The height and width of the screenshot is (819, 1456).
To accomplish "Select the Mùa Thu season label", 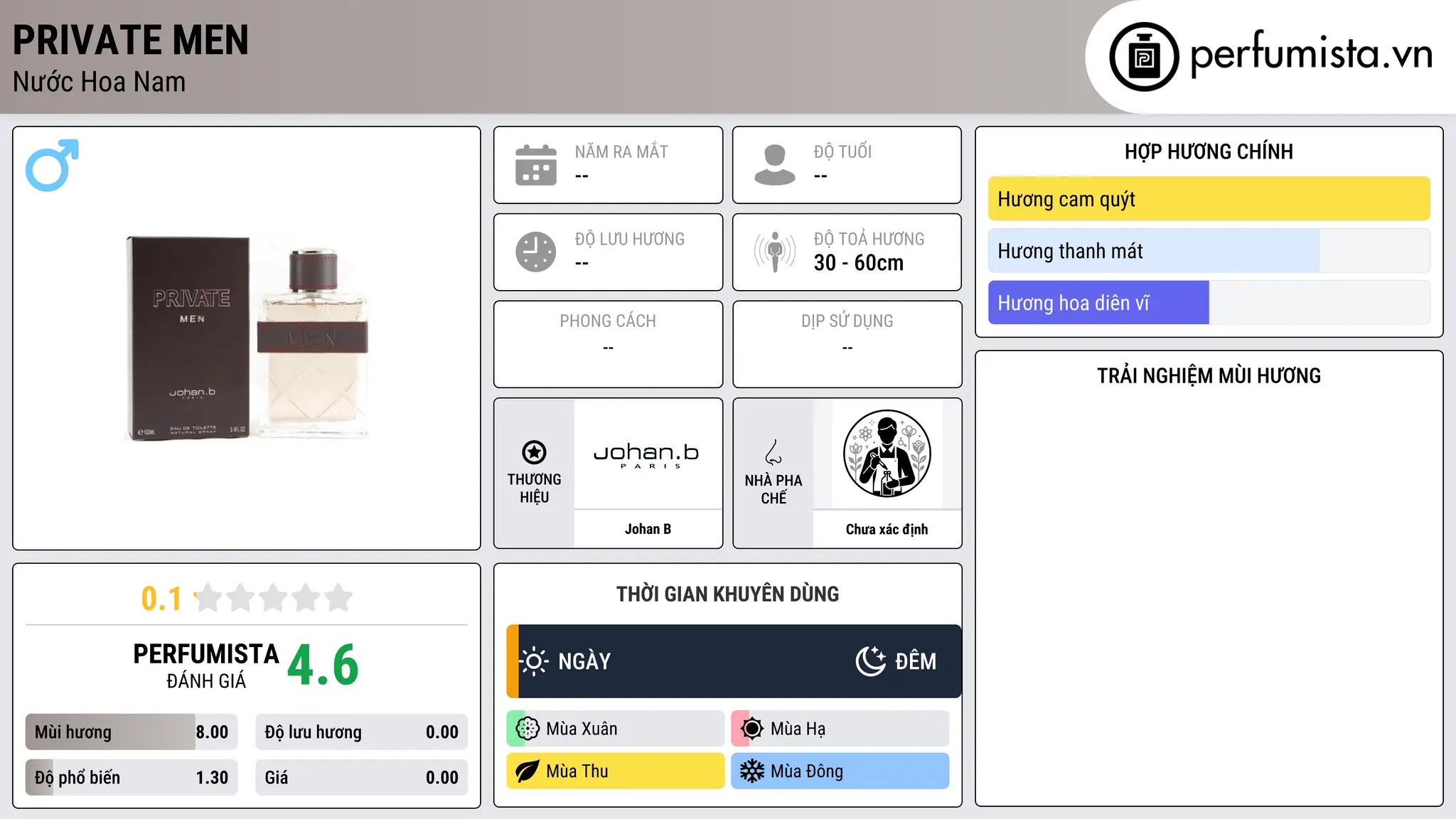I will point(577,771).
